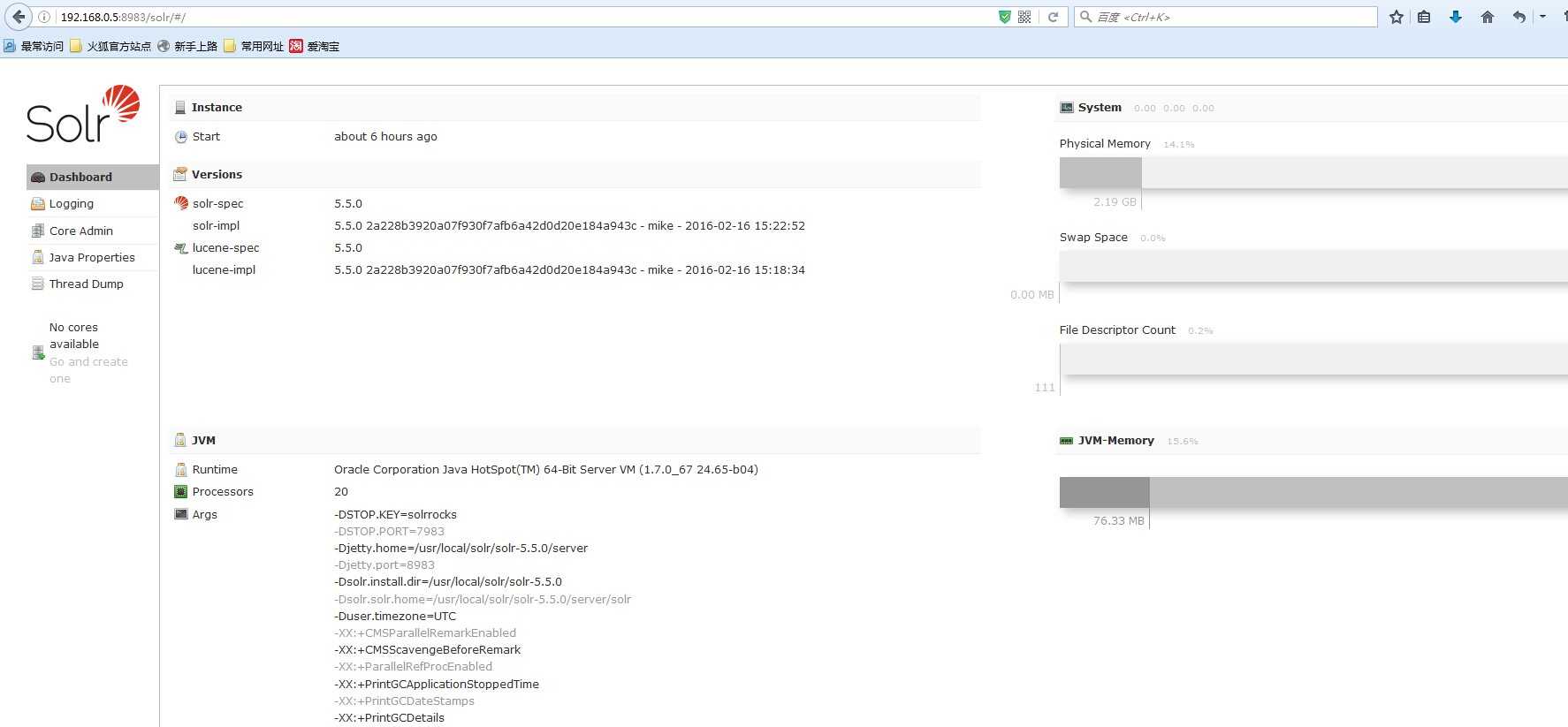Screen dimensions: 1568x727
Task: Click the -Dsolr.install.dir argument line
Action: 448,582
